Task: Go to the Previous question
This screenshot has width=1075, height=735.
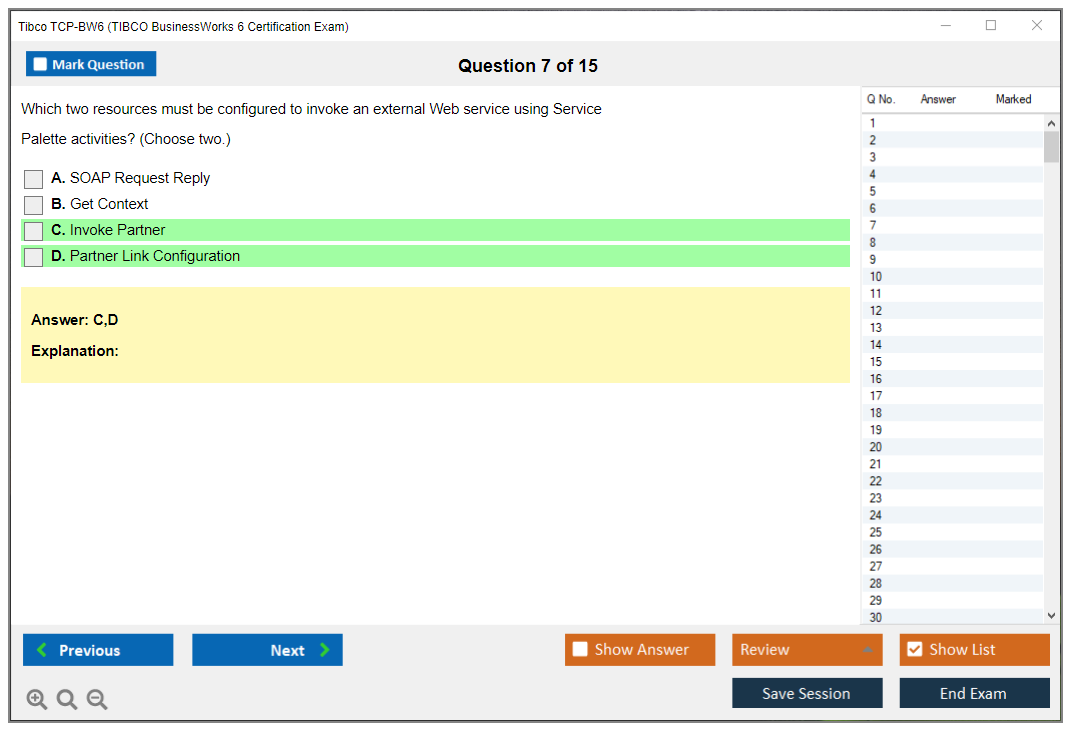Action: (x=98, y=650)
